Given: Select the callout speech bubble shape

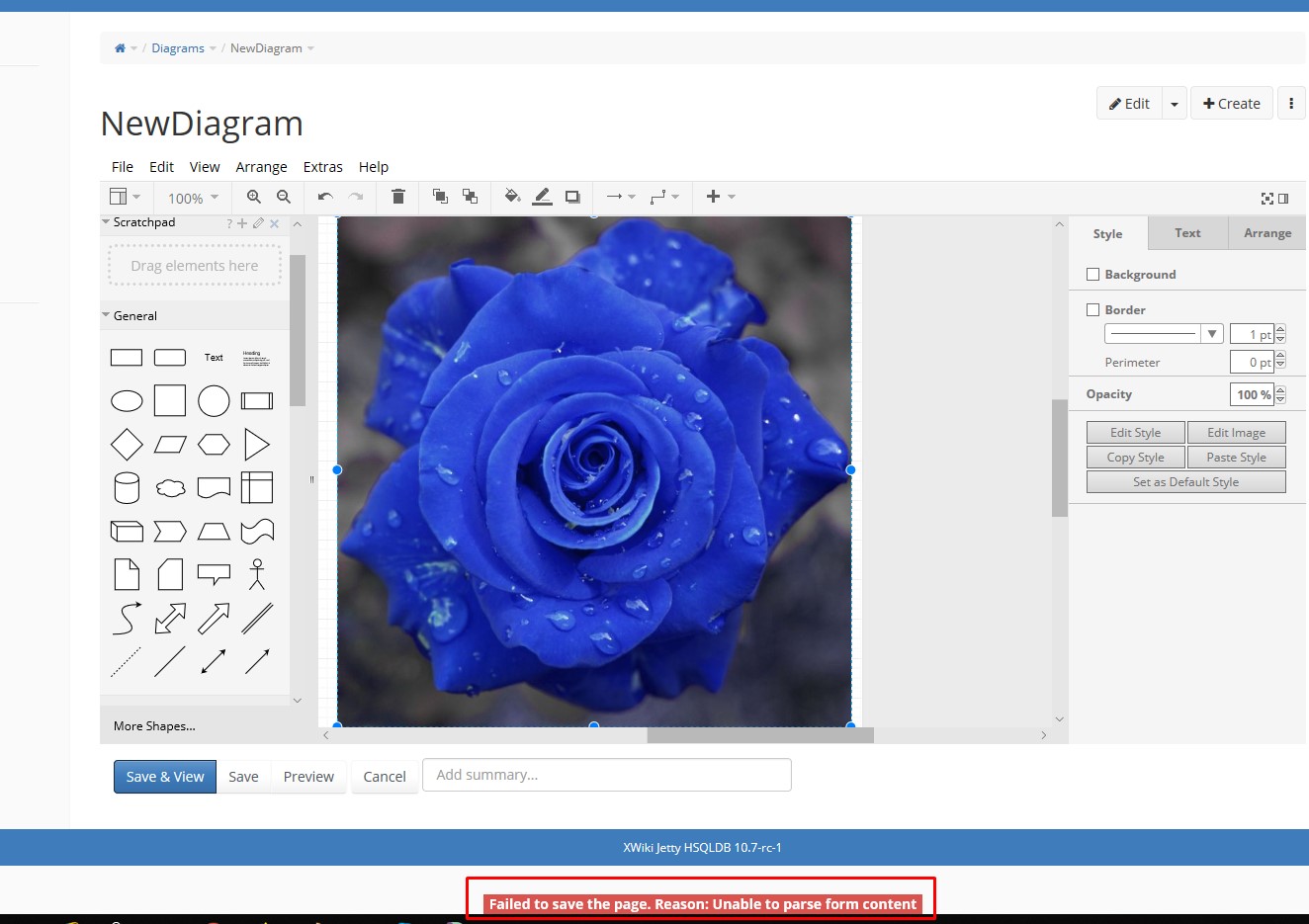Looking at the screenshot, I should click(214, 574).
